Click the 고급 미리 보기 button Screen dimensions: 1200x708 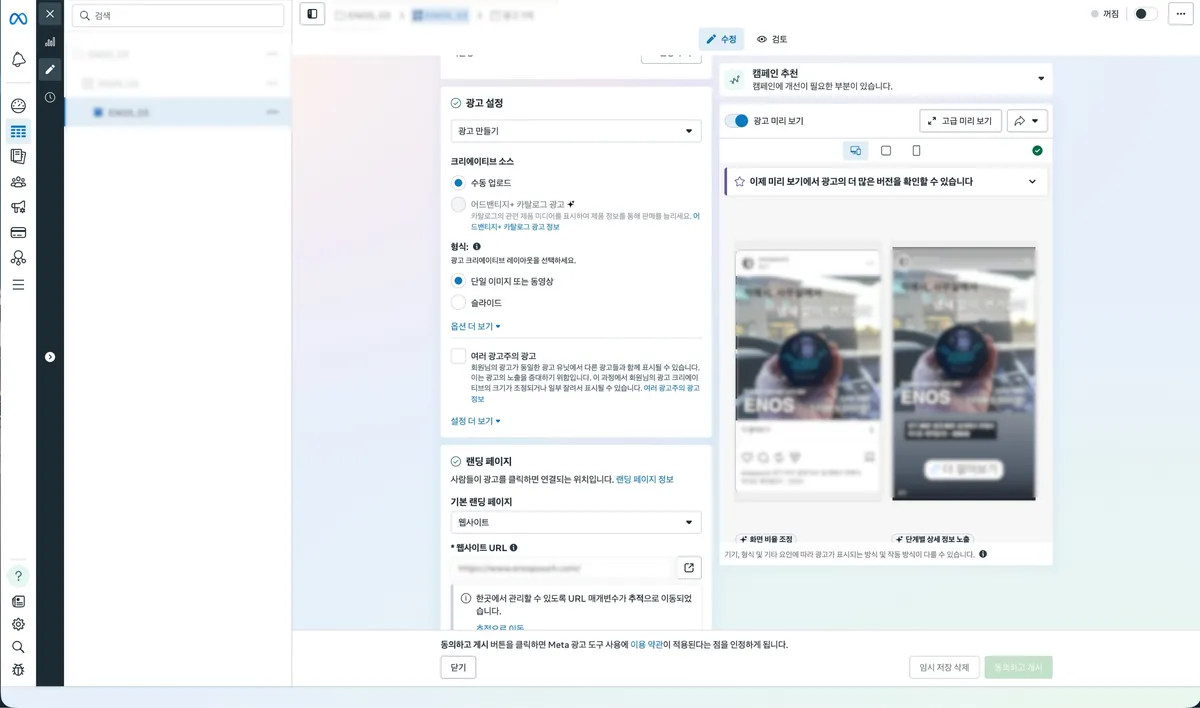coord(960,121)
